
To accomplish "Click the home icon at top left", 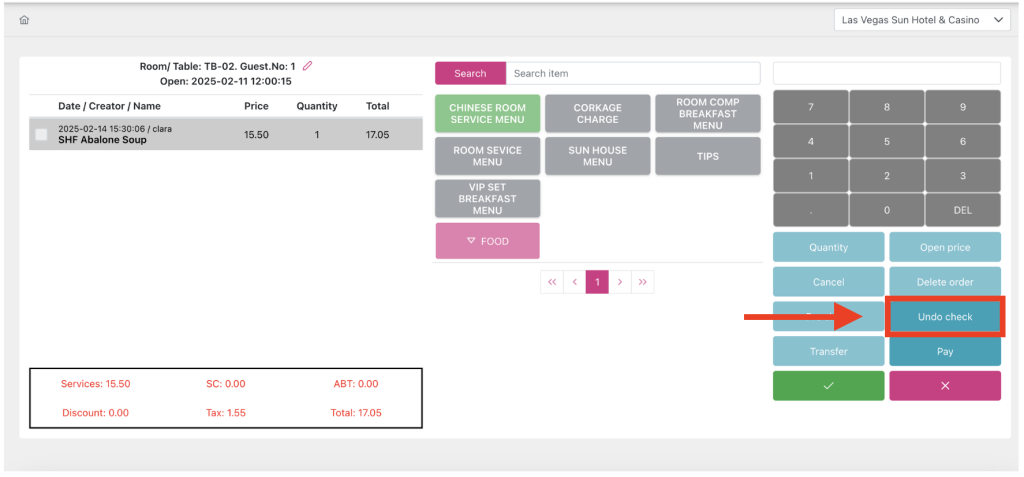I will [24, 20].
